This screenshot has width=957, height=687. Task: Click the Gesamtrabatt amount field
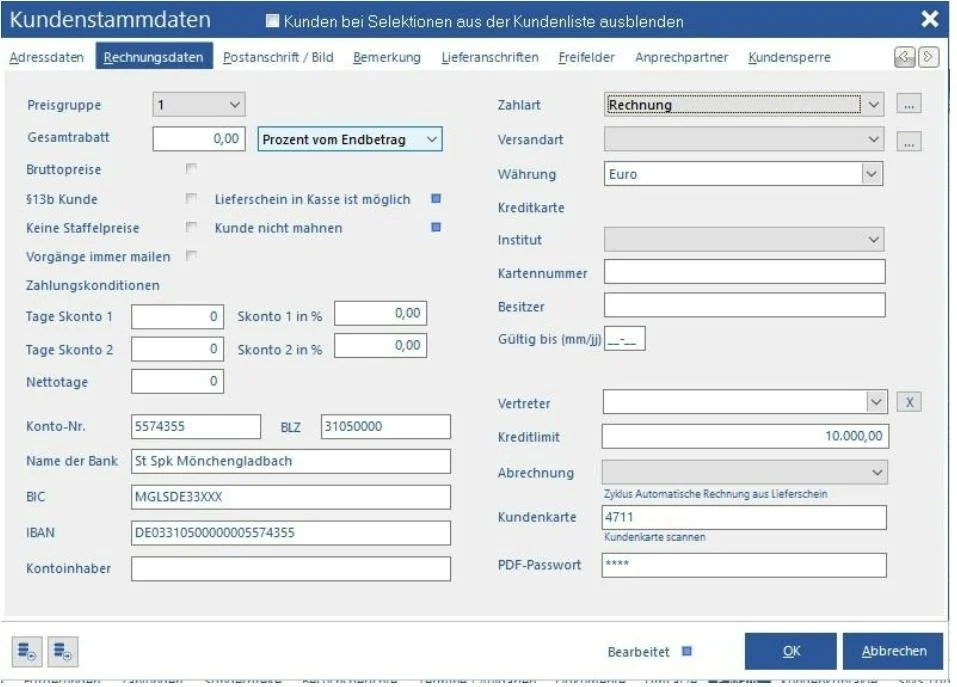tap(199, 138)
